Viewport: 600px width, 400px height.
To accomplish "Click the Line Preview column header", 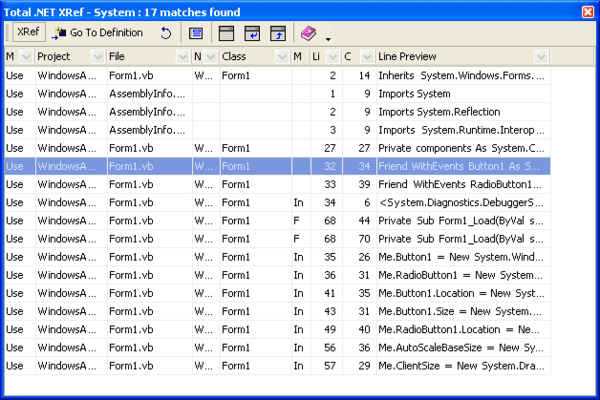I will point(450,57).
